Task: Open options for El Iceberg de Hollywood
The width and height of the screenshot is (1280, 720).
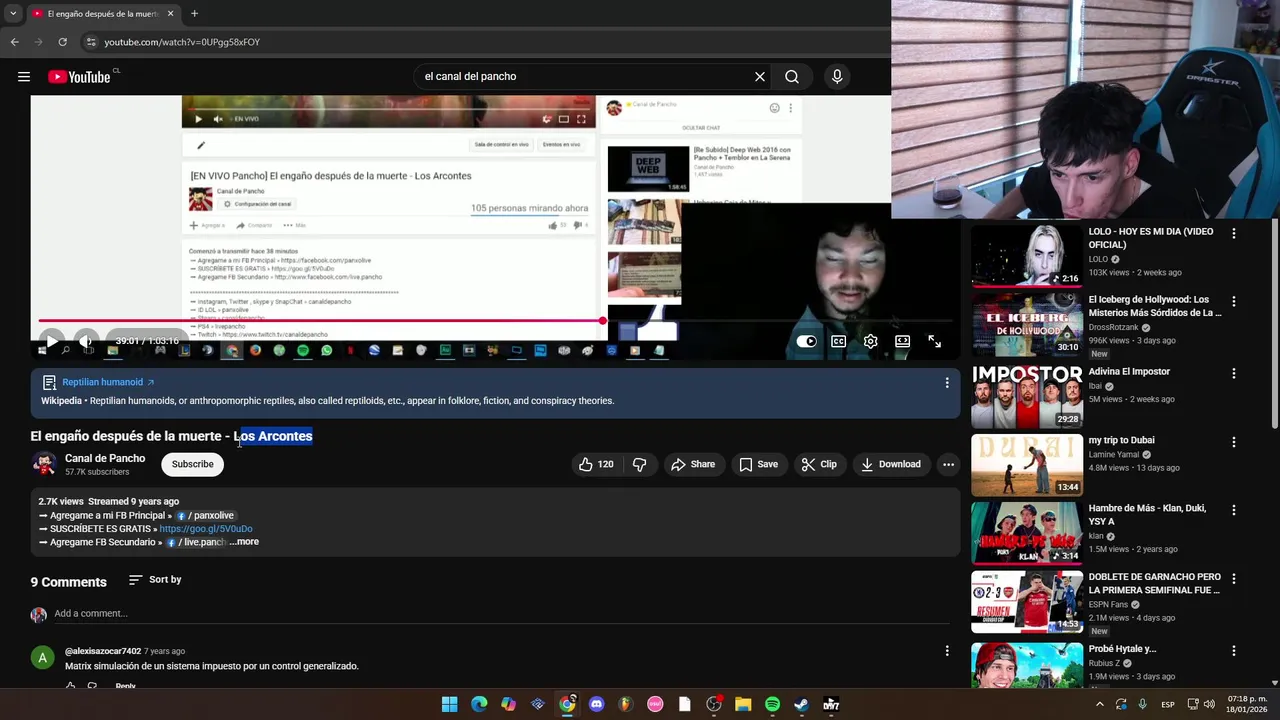Action: click(1234, 301)
